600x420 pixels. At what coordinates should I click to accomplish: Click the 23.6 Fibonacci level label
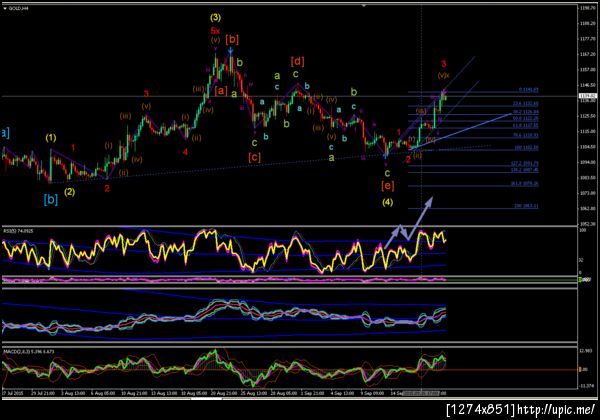(525, 104)
